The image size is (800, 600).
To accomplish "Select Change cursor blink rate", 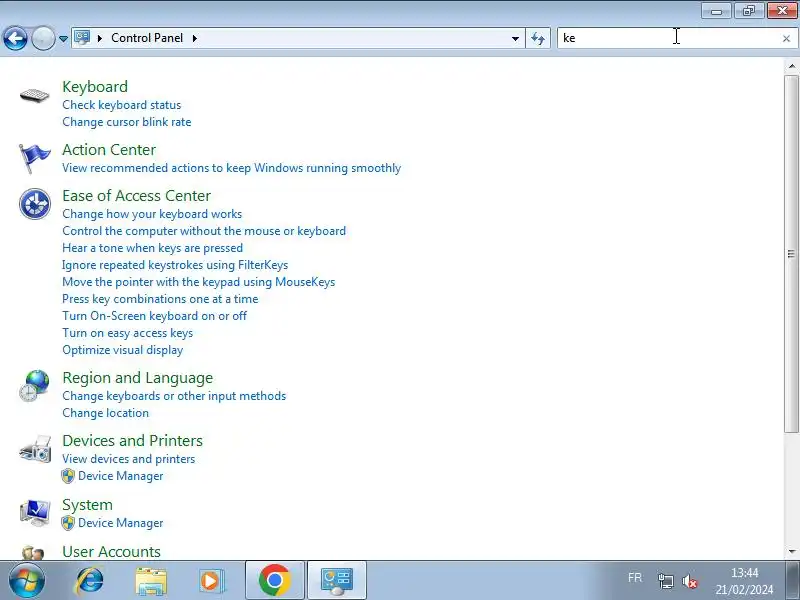I will pyautogui.click(x=127, y=122).
